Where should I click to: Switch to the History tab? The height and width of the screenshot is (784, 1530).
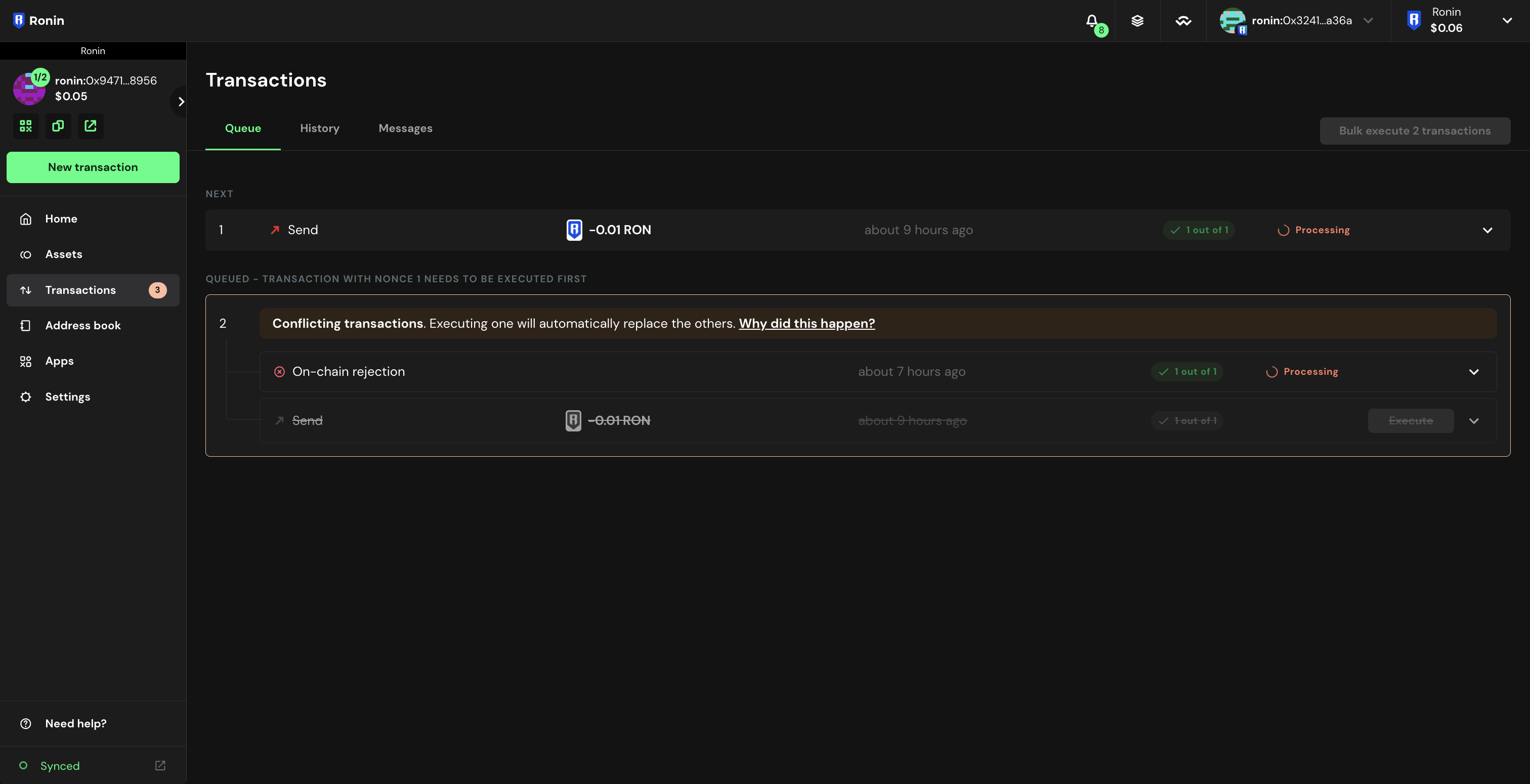(x=320, y=128)
